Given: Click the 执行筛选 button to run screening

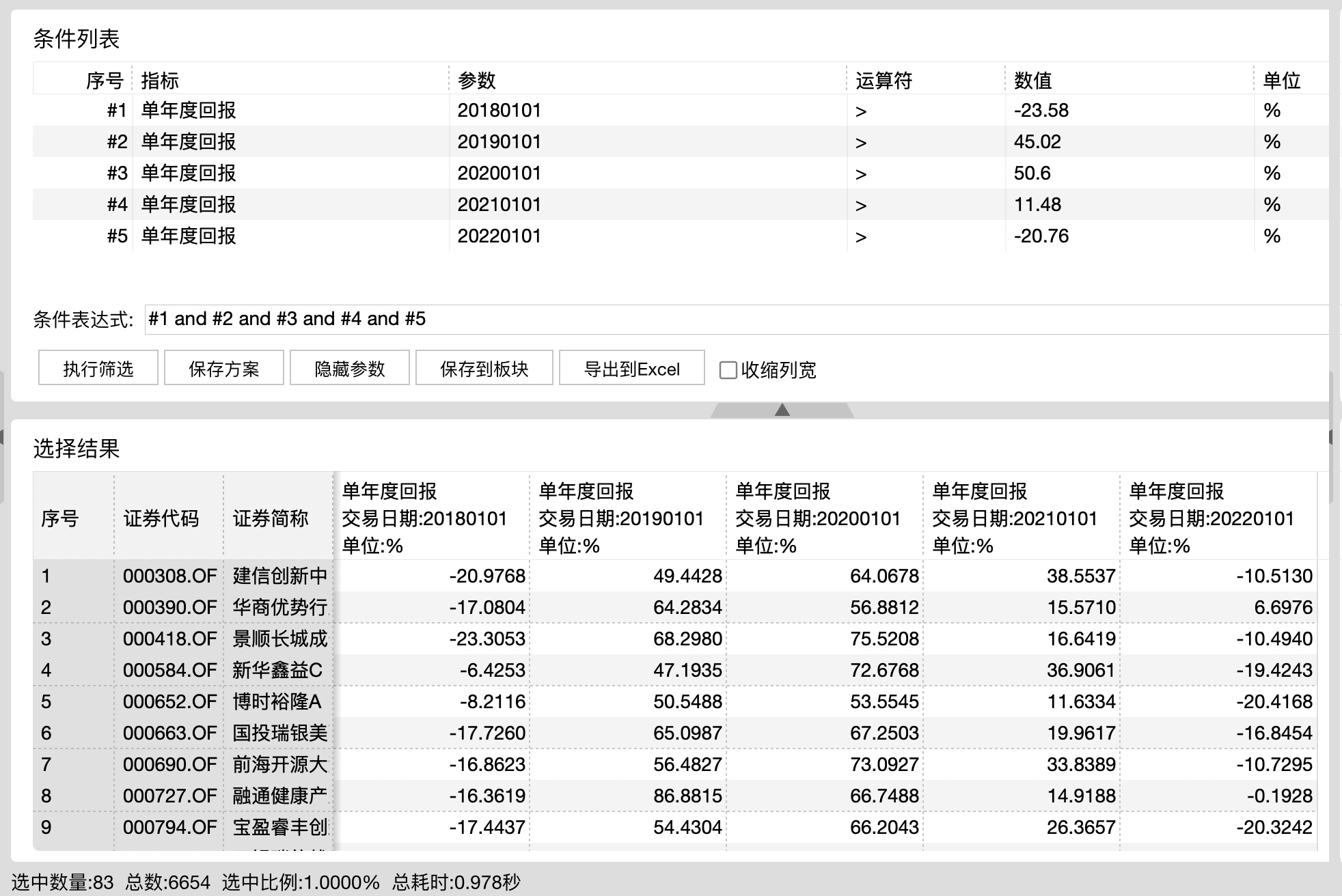Looking at the screenshot, I should pos(98,368).
